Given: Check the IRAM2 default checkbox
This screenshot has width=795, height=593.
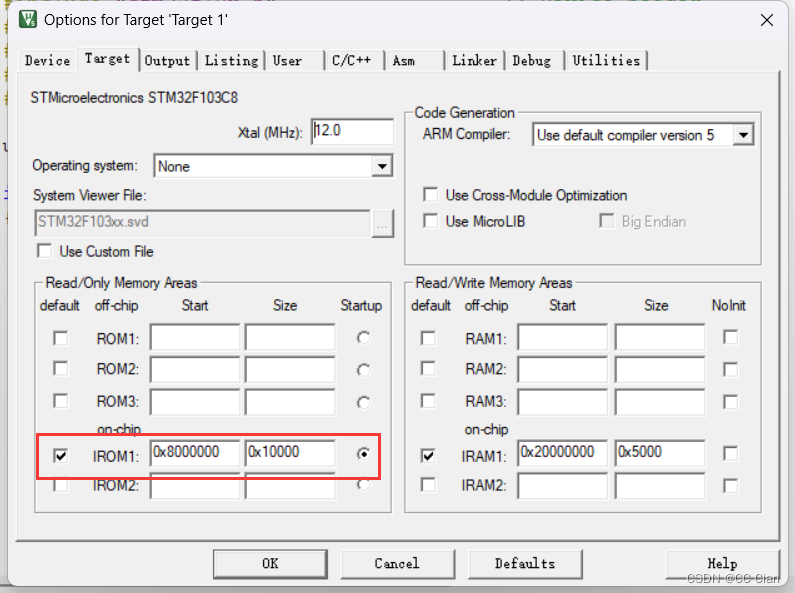Looking at the screenshot, I should pos(428,485).
